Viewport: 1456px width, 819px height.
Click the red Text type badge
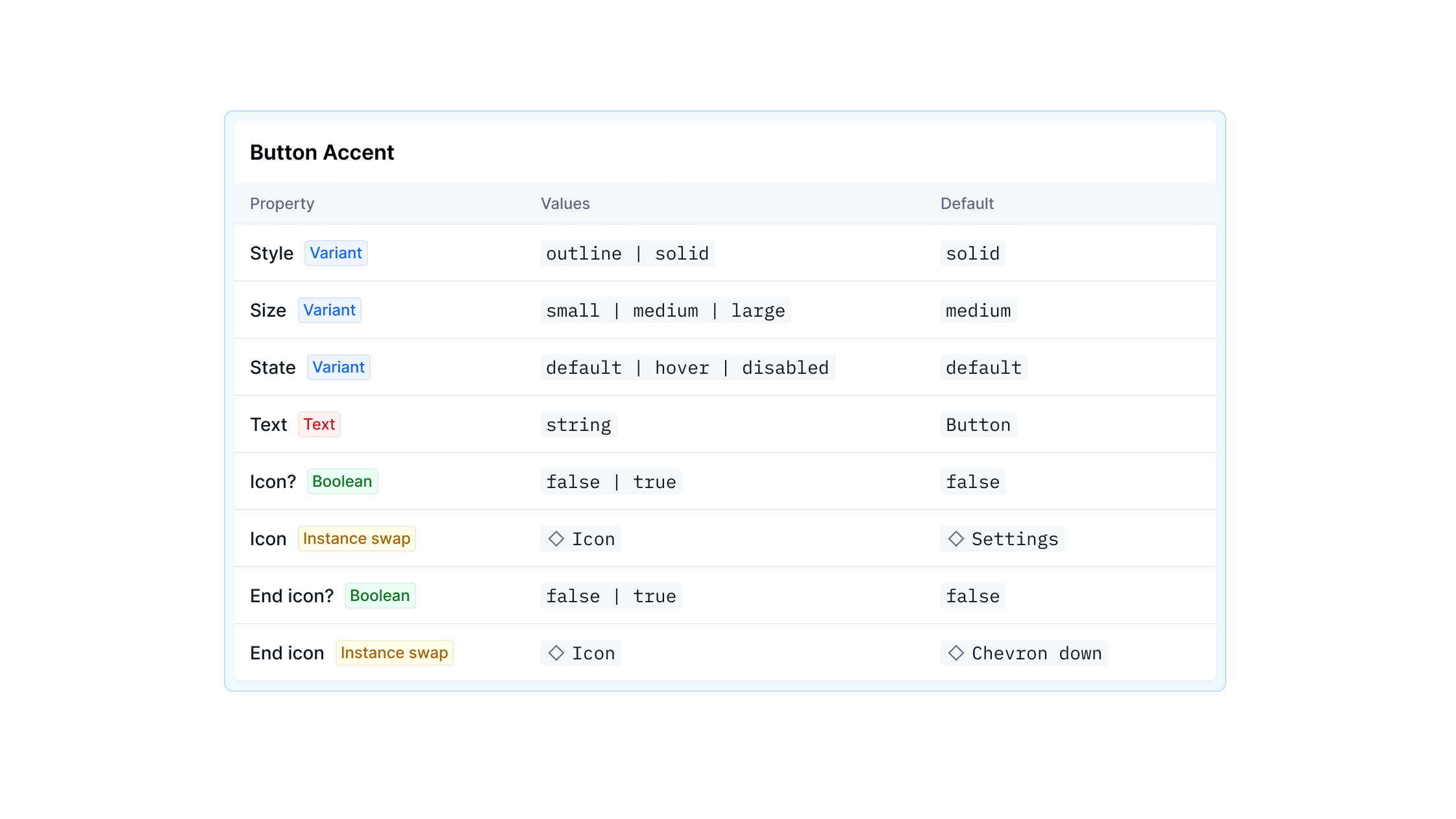coord(319,424)
